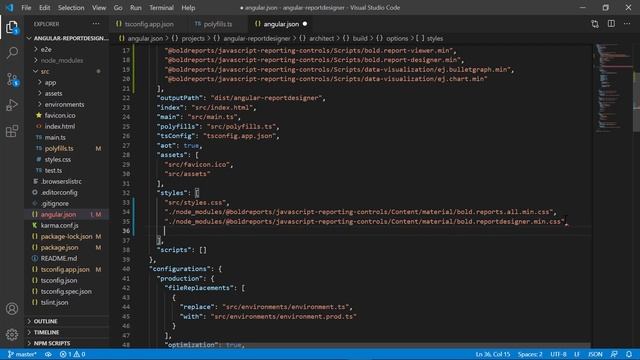Screen dimensions: 640x360
Task: Click the projects breadcrumb segment
Action: [193, 38]
